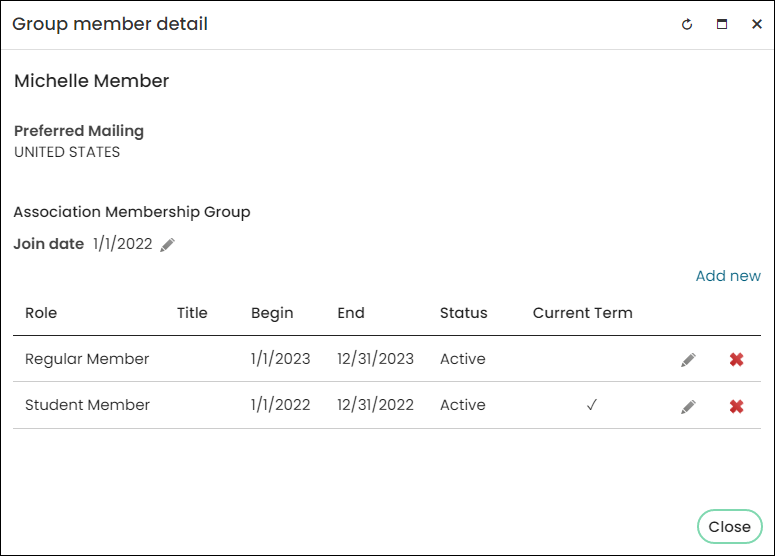Click the Join date value 1/1/2022
This screenshot has width=775, height=556.
[123, 244]
